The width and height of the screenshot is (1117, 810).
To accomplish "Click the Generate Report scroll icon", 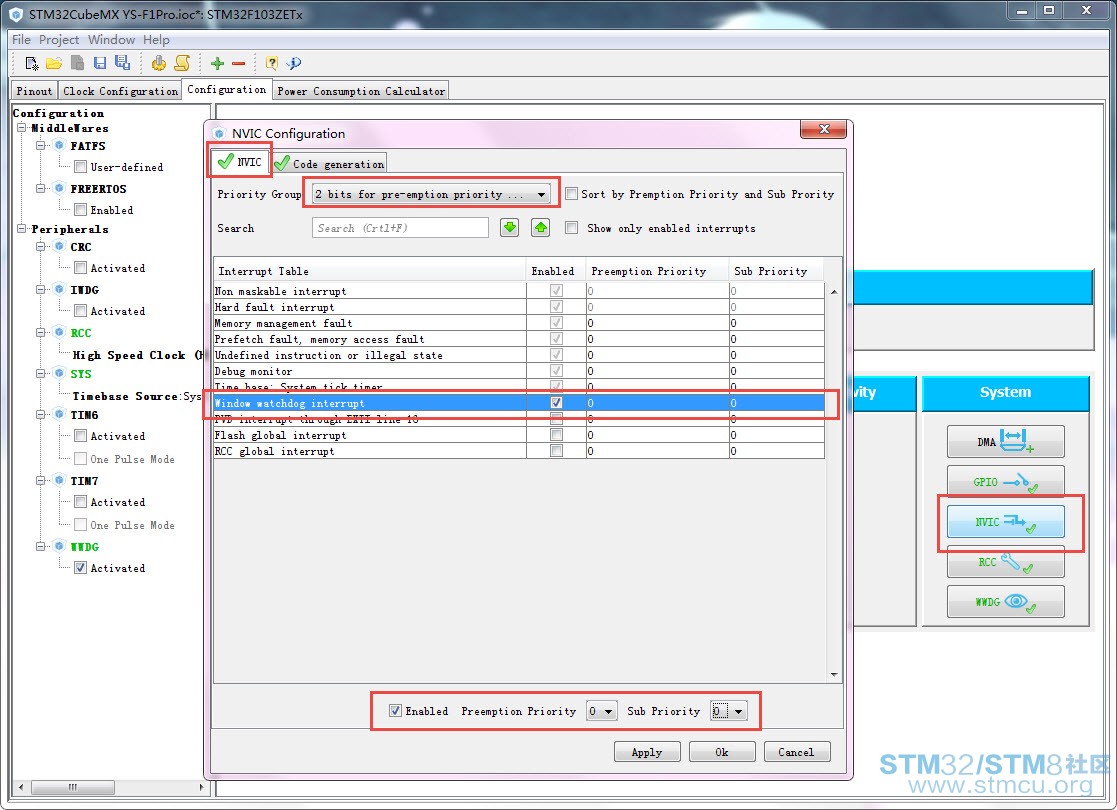I will click(x=182, y=63).
